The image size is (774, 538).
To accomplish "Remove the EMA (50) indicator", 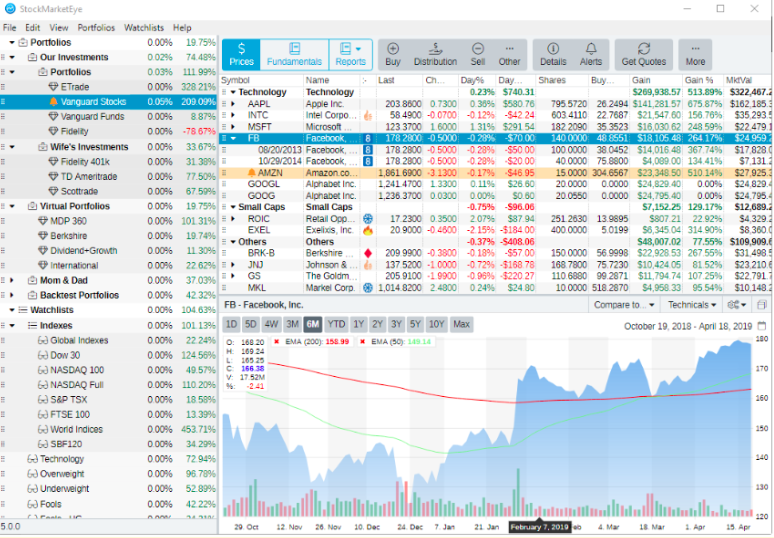I will [362, 342].
